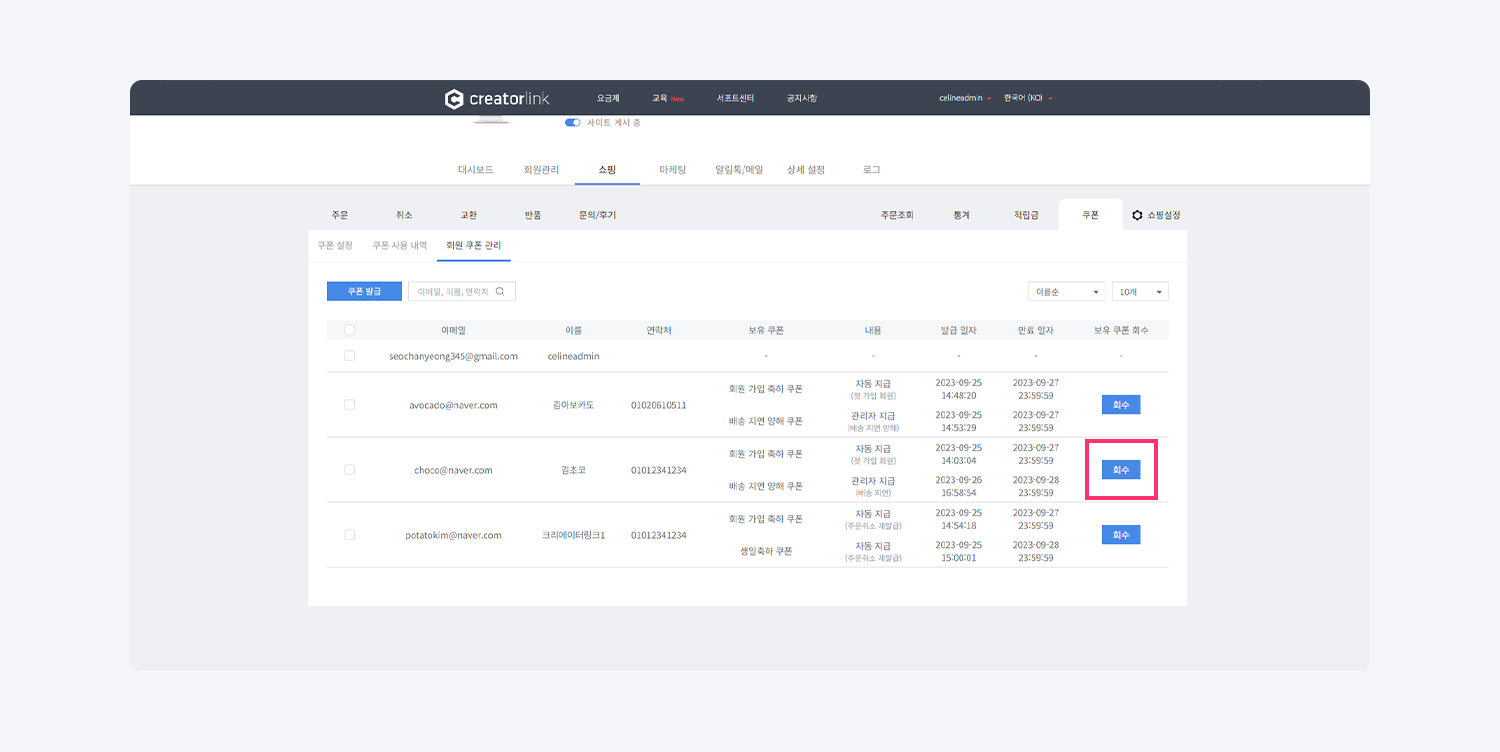
Task: Open the 회원관리 main tab
Action: 541,170
